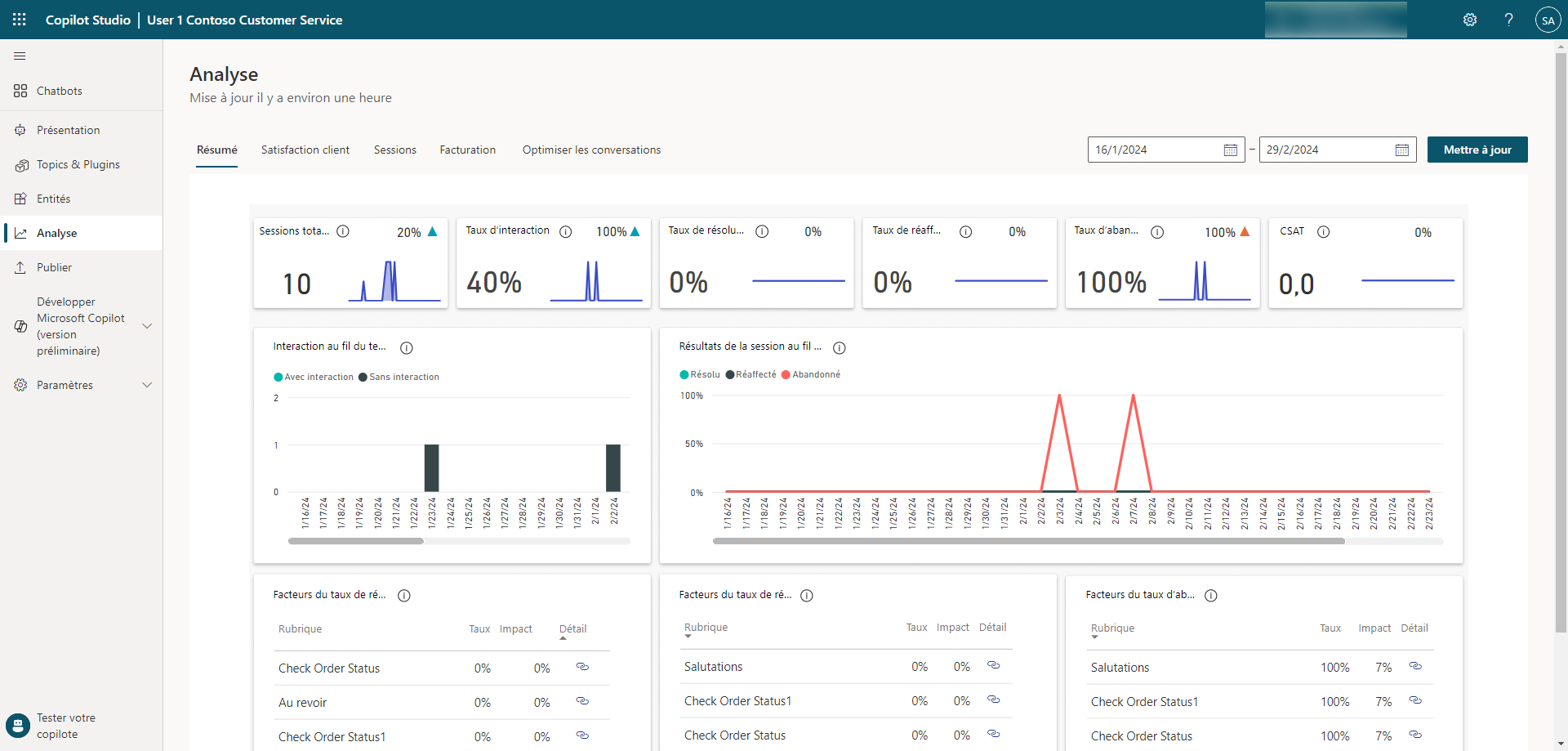This screenshot has width=1568, height=751.
Task: Sort middle table by Rubrique column
Action: pyautogui.click(x=706, y=628)
